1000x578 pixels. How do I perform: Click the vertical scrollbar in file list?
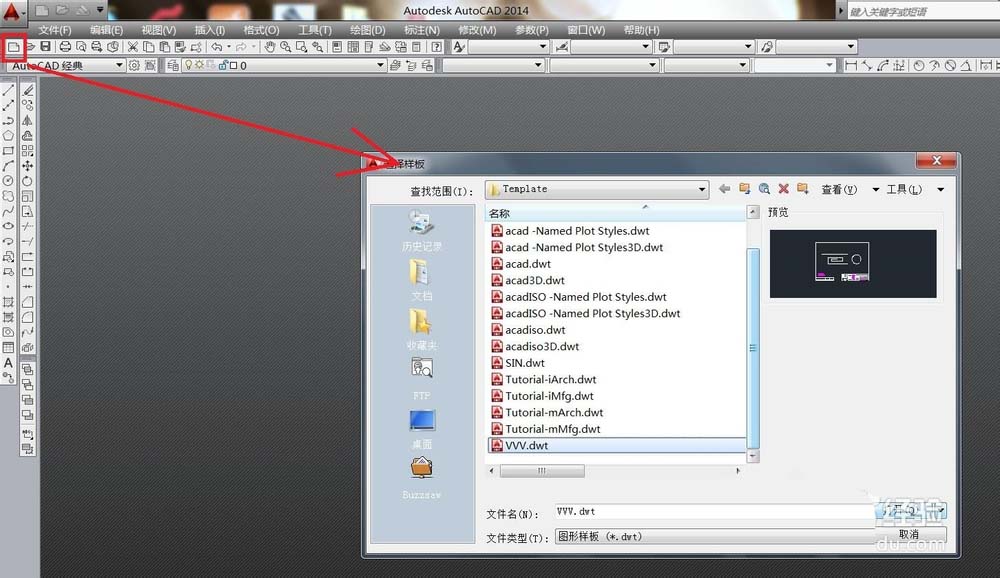point(753,348)
